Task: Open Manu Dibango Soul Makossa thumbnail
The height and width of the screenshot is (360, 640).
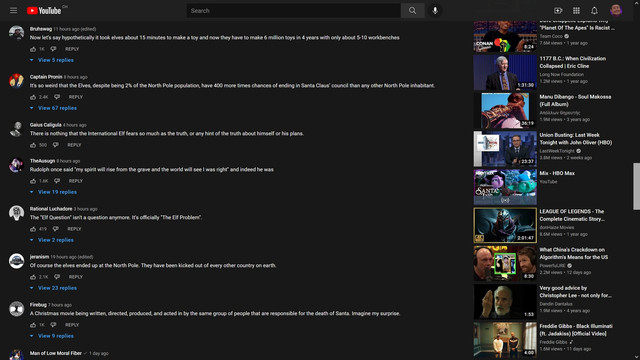Action: [x=505, y=111]
